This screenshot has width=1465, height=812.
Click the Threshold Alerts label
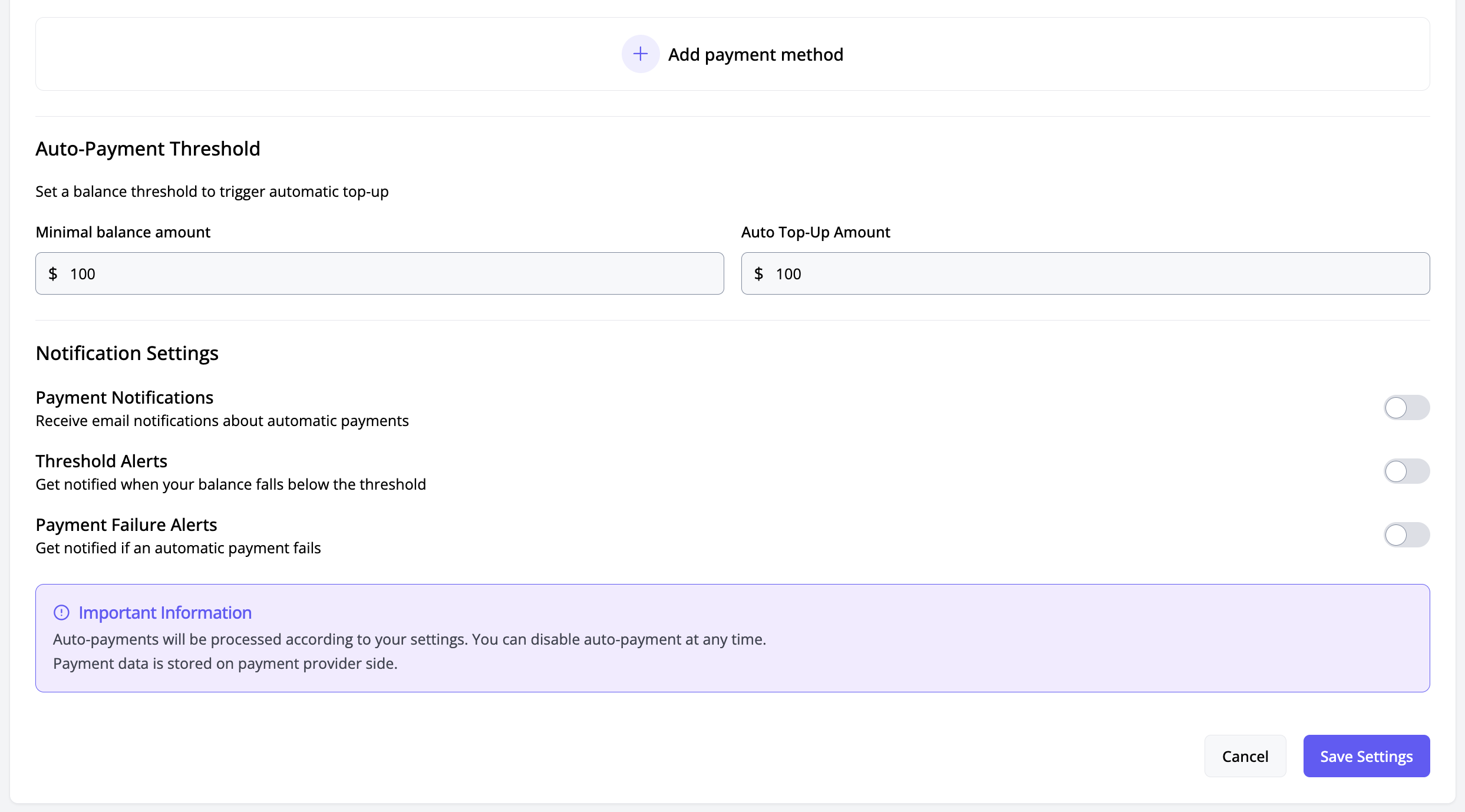coord(101,461)
